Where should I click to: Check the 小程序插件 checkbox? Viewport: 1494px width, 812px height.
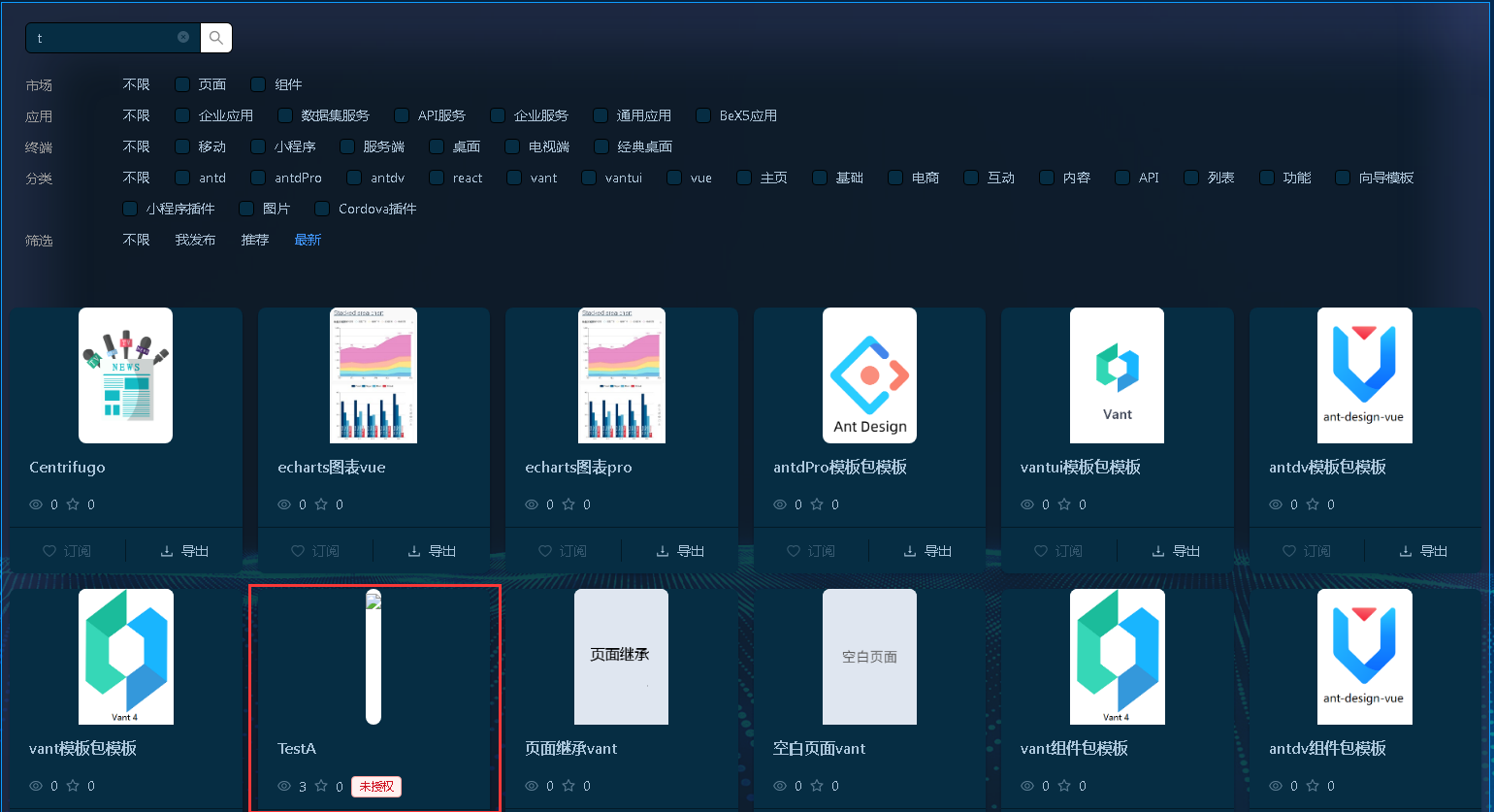pyautogui.click(x=130, y=209)
